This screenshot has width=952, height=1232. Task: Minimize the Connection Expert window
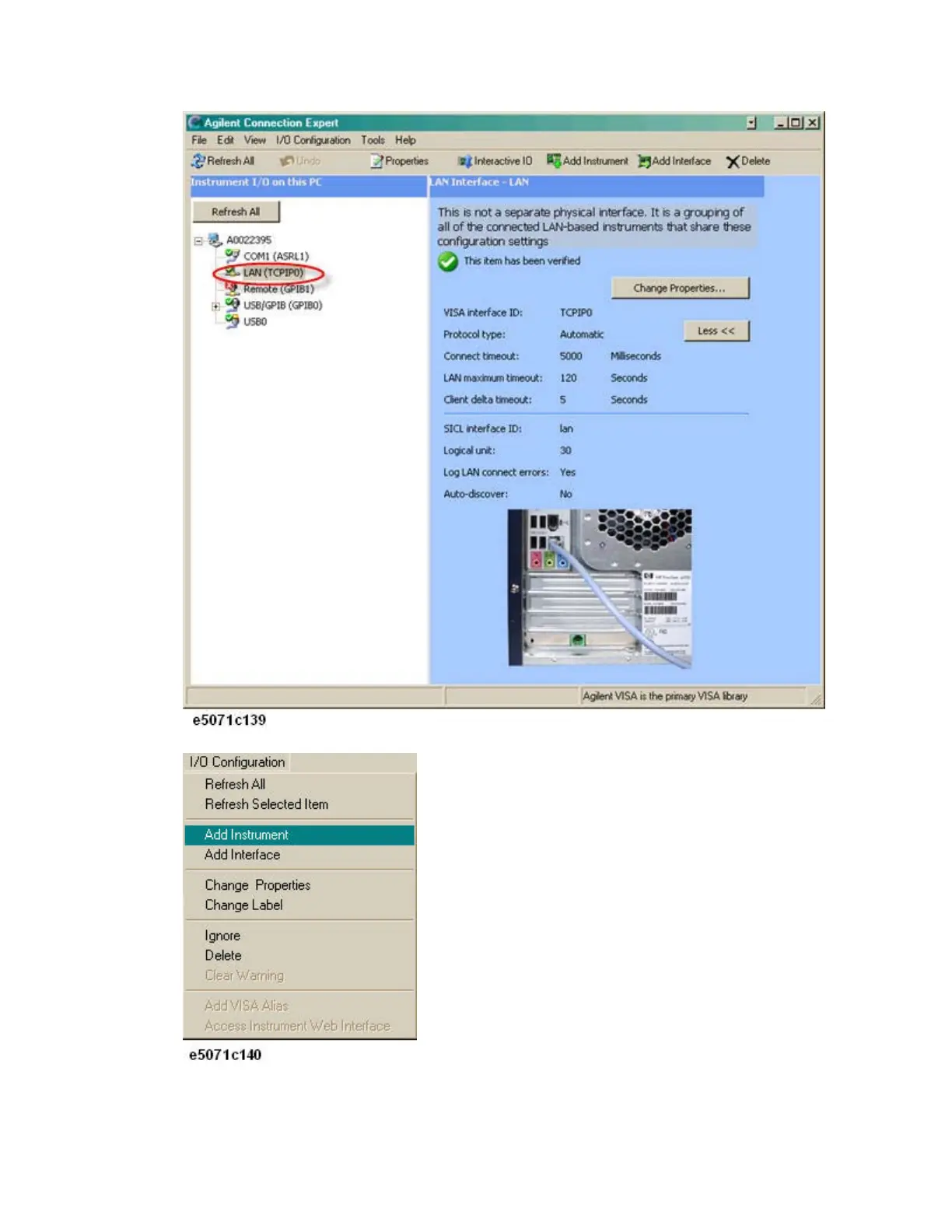782,123
